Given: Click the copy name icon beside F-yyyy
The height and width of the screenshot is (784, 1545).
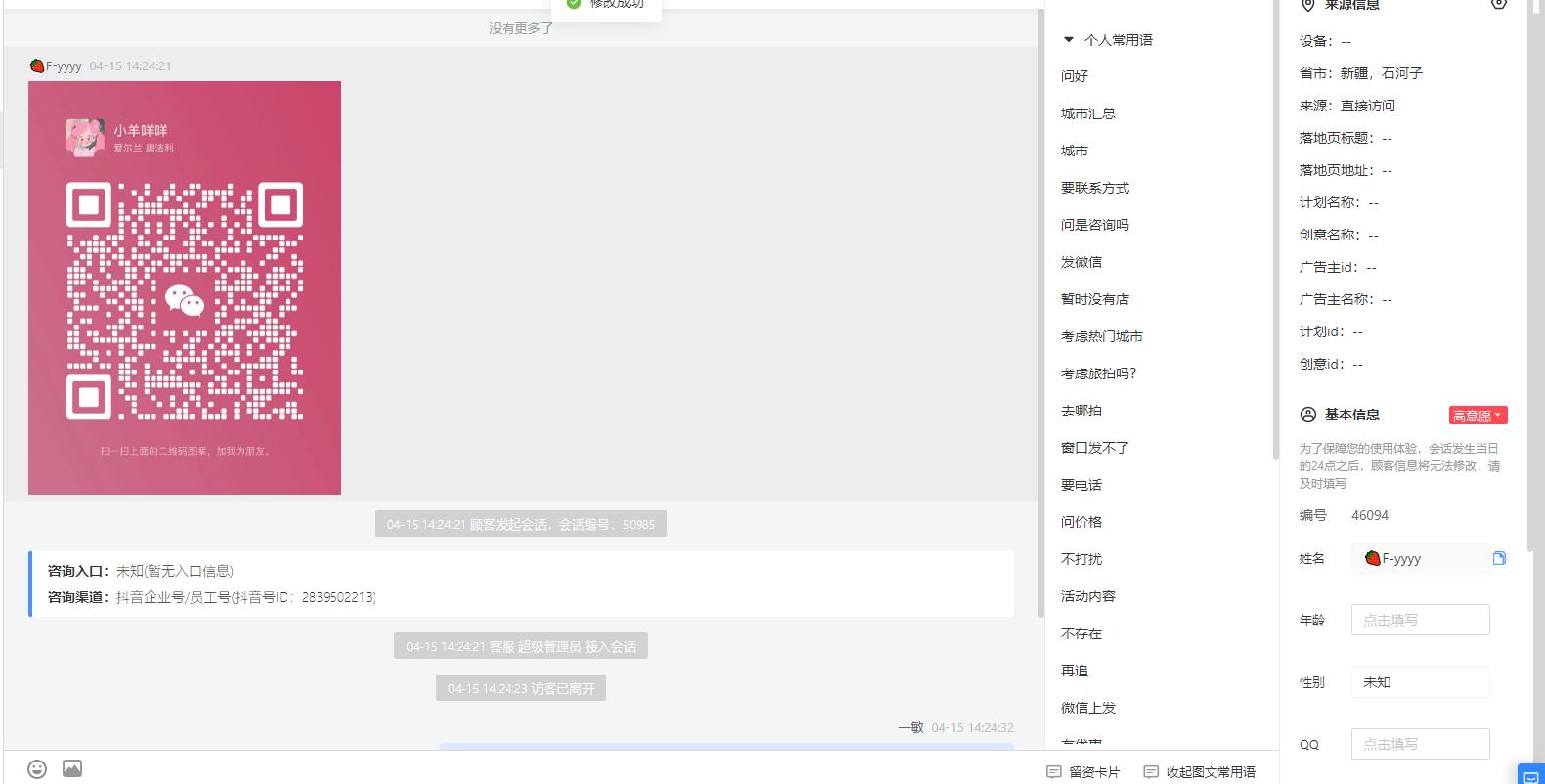Looking at the screenshot, I should 1499,558.
